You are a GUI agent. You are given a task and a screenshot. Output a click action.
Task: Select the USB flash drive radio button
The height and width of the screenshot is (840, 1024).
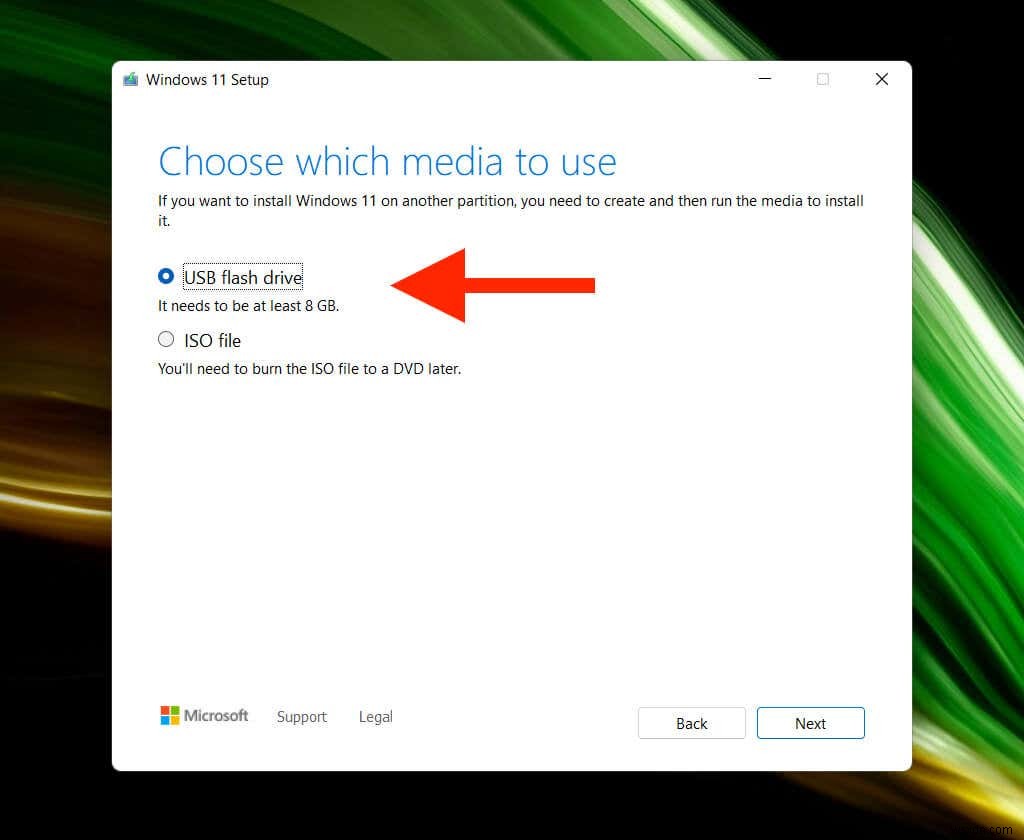(x=166, y=277)
